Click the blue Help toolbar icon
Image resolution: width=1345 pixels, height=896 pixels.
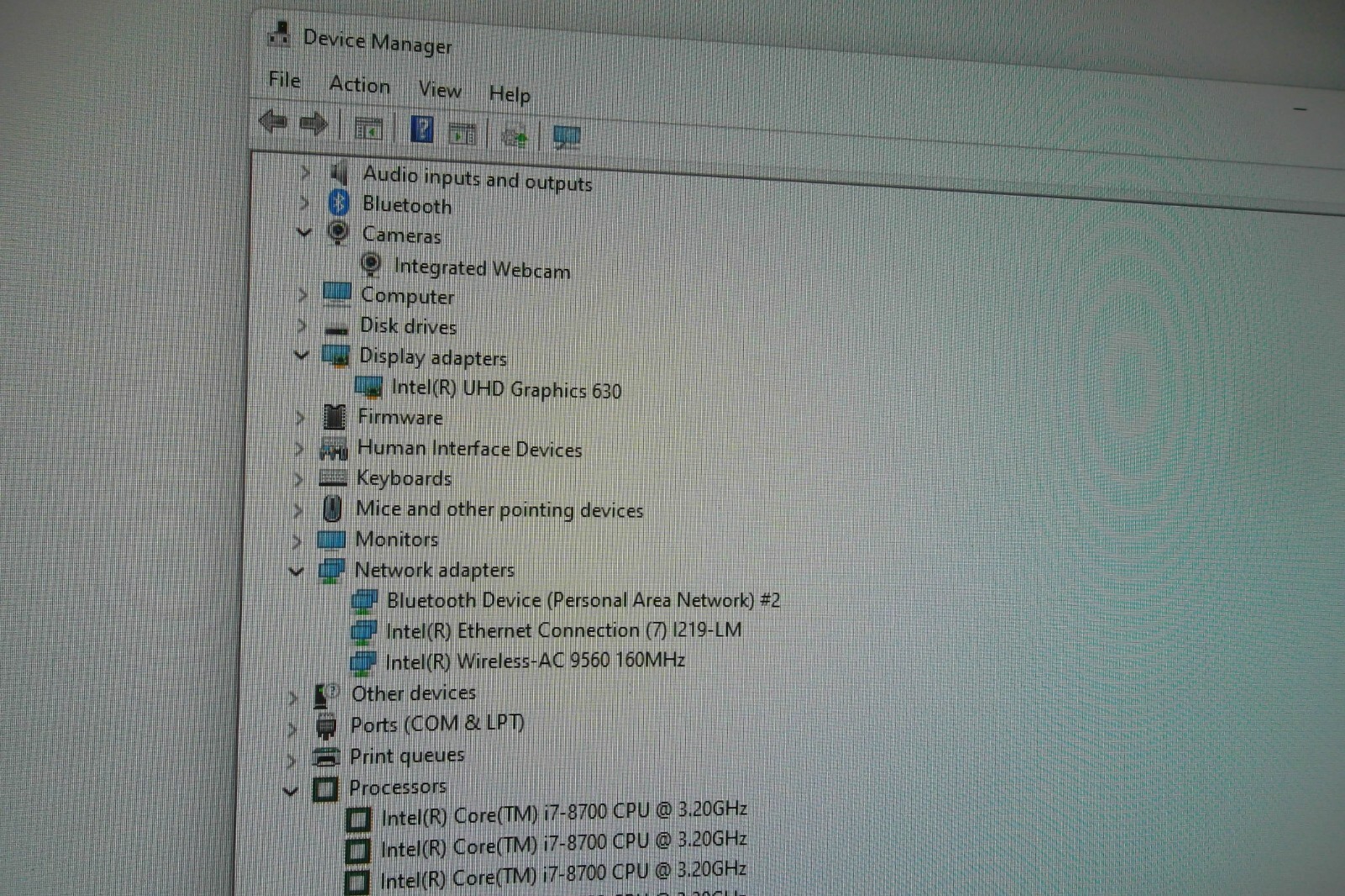(x=422, y=129)
